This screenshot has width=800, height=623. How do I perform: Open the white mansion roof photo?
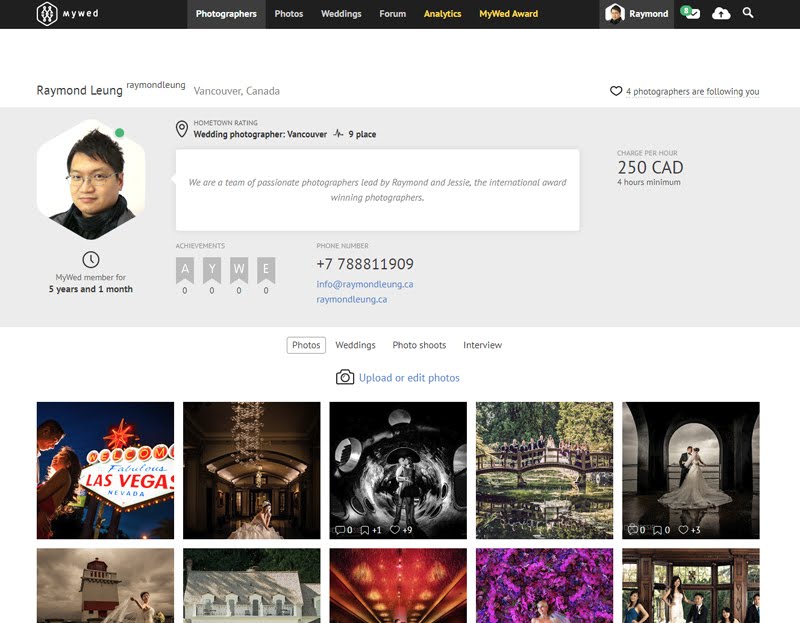252,586
